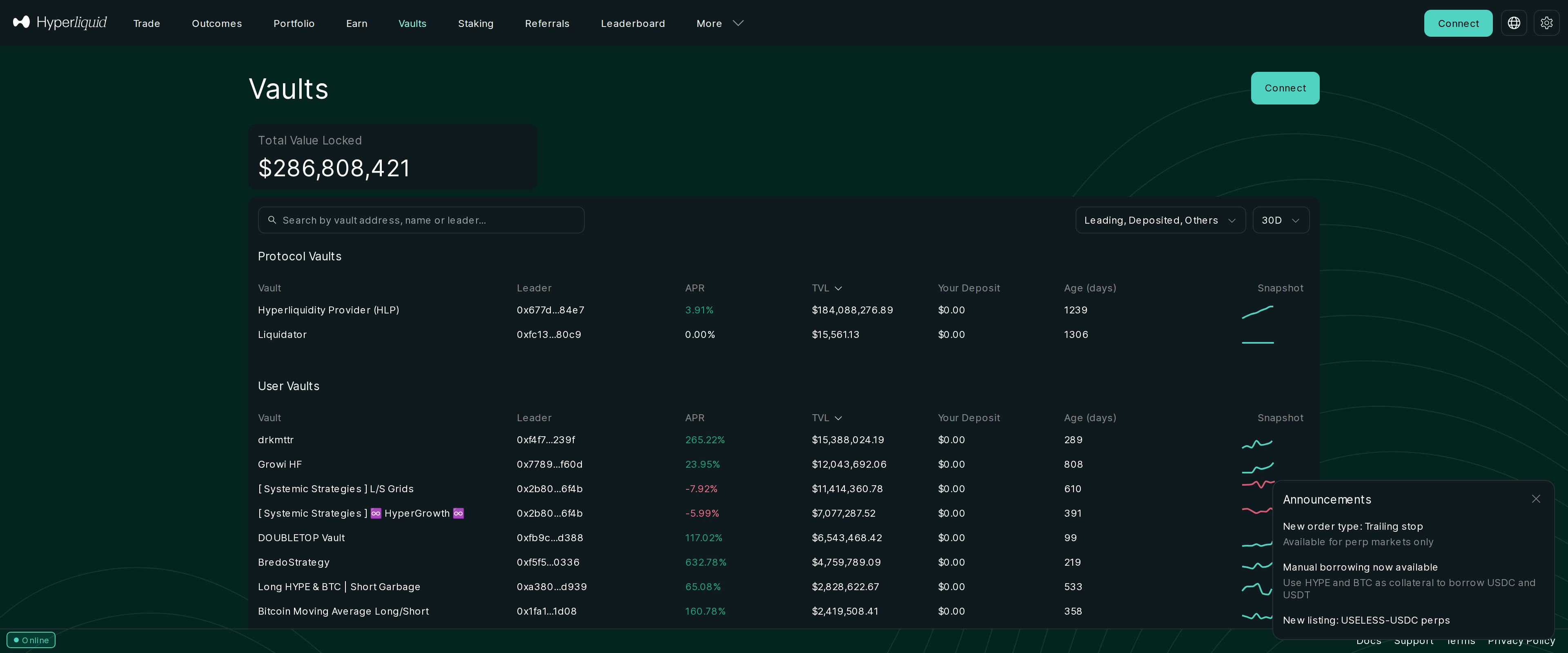Image resolution: width=1568 pixels, height=653 pixels.
Task: Open the Staking page
Action: coord(475,23)
